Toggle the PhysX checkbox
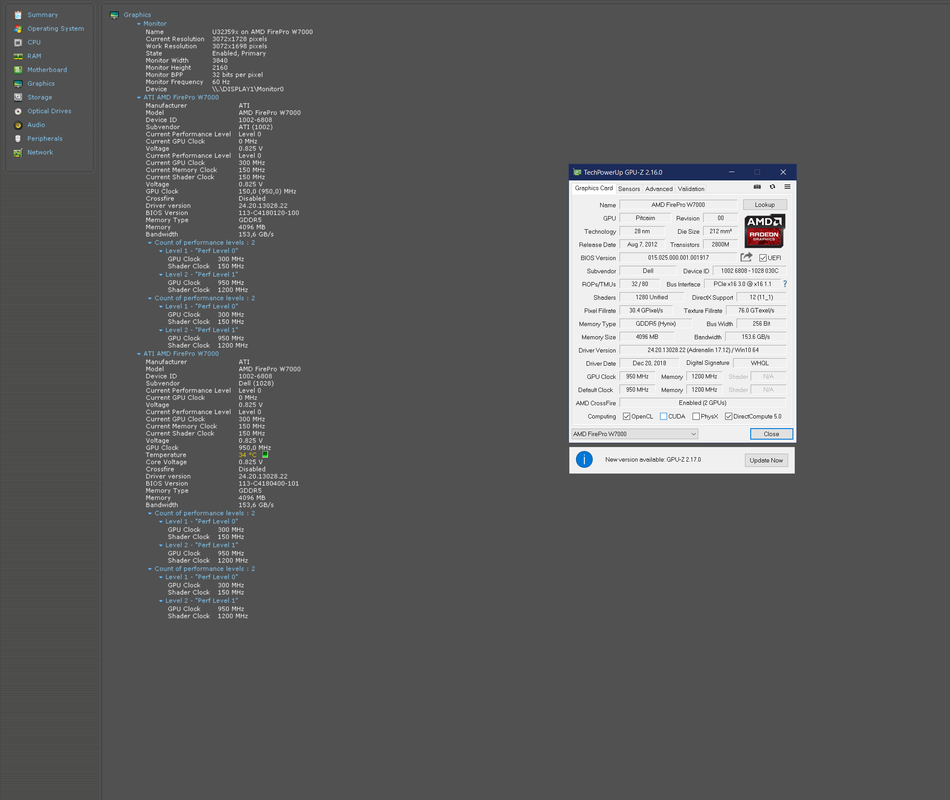950x800 pixels. [x=696, y=416]
